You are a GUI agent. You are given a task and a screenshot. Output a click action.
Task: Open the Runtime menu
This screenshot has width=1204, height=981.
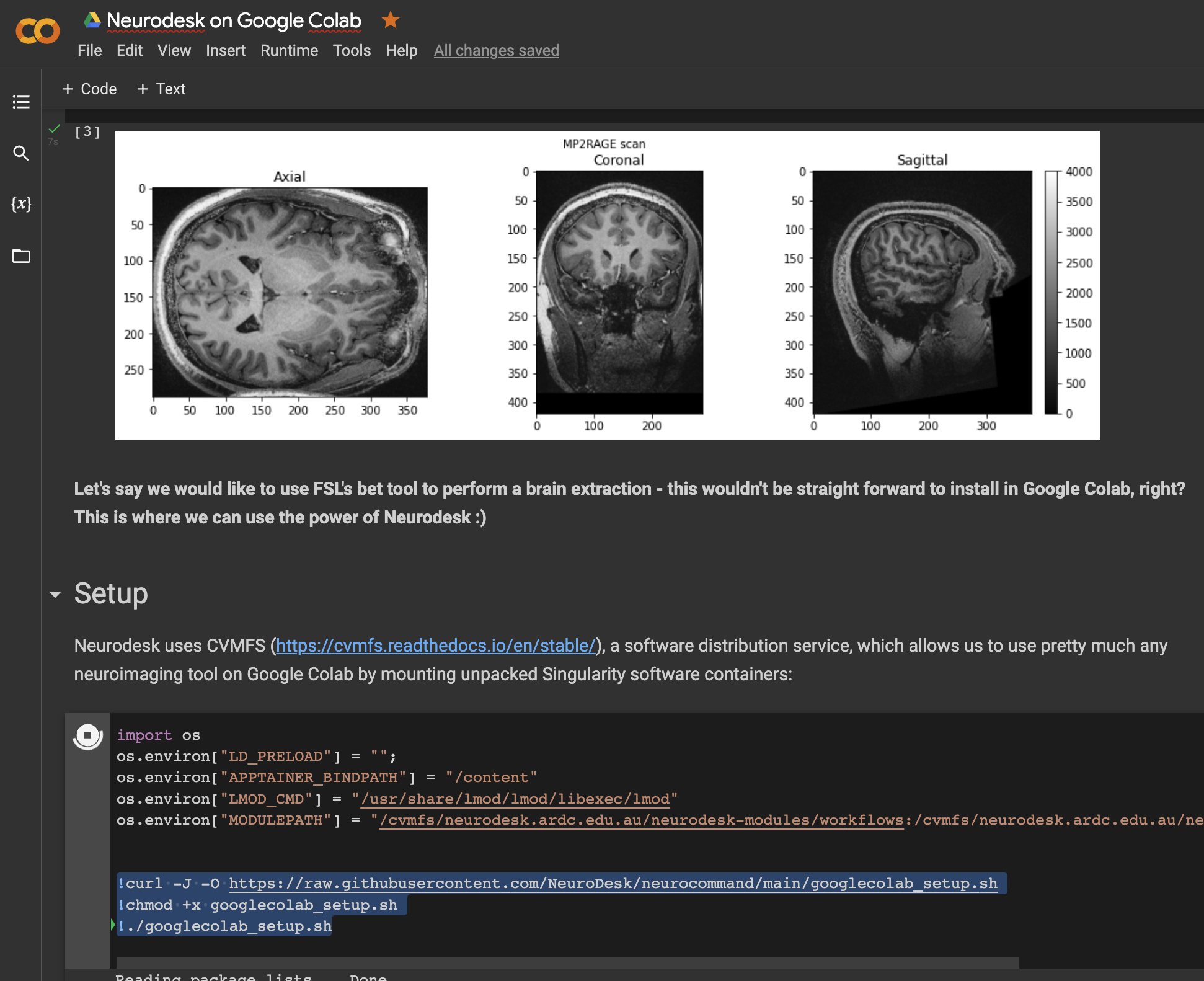289,50
